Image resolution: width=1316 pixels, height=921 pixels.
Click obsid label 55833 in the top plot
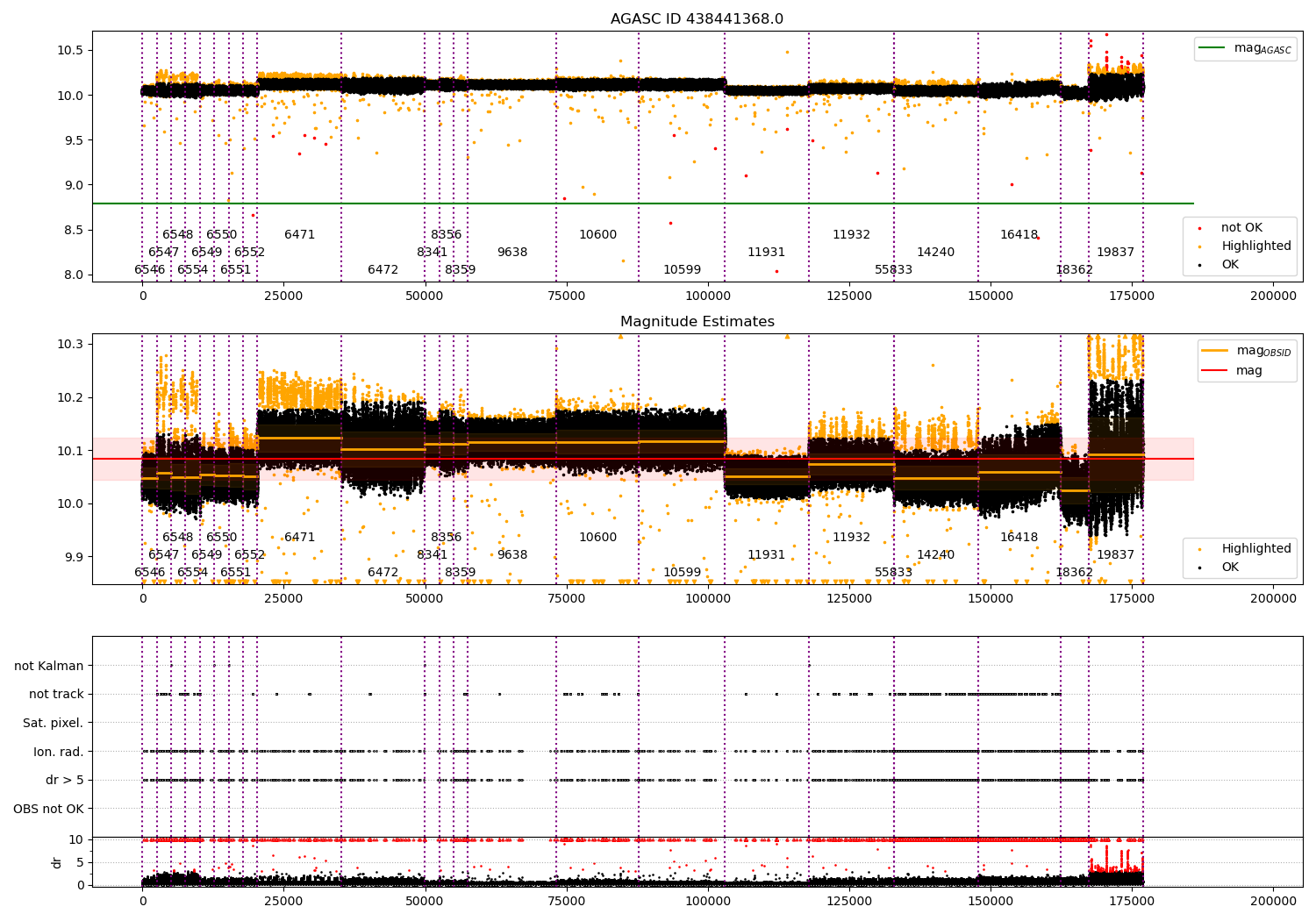coord(893,269)
